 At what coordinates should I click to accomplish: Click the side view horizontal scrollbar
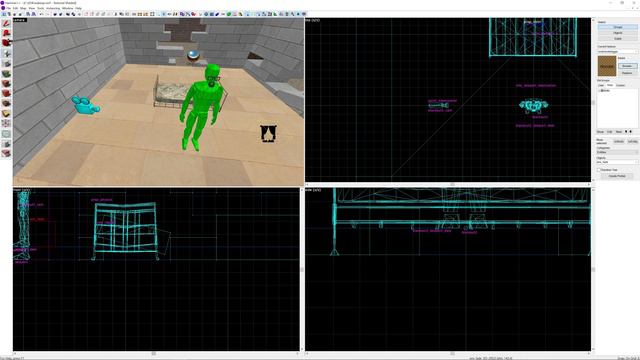(x=449, y=353)
